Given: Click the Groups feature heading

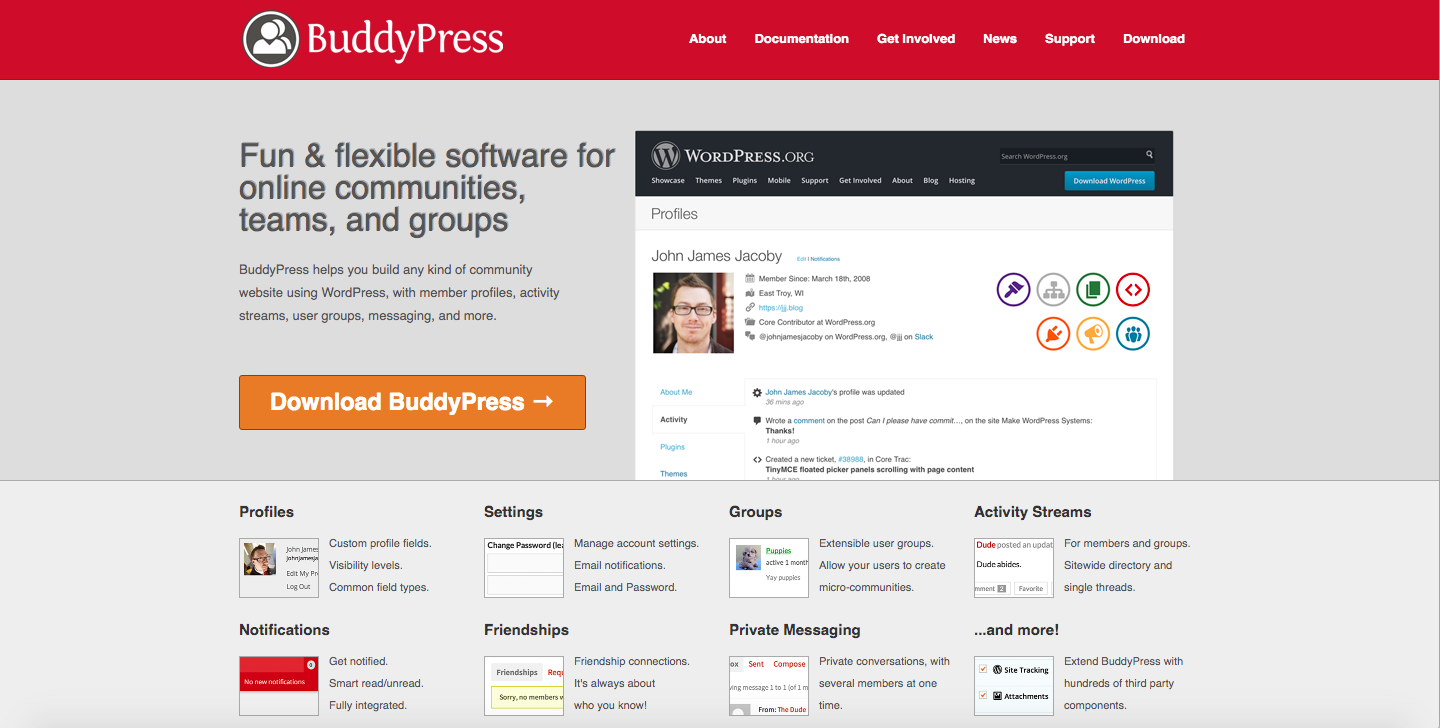Looking at the screenshot, I should 756,512.
